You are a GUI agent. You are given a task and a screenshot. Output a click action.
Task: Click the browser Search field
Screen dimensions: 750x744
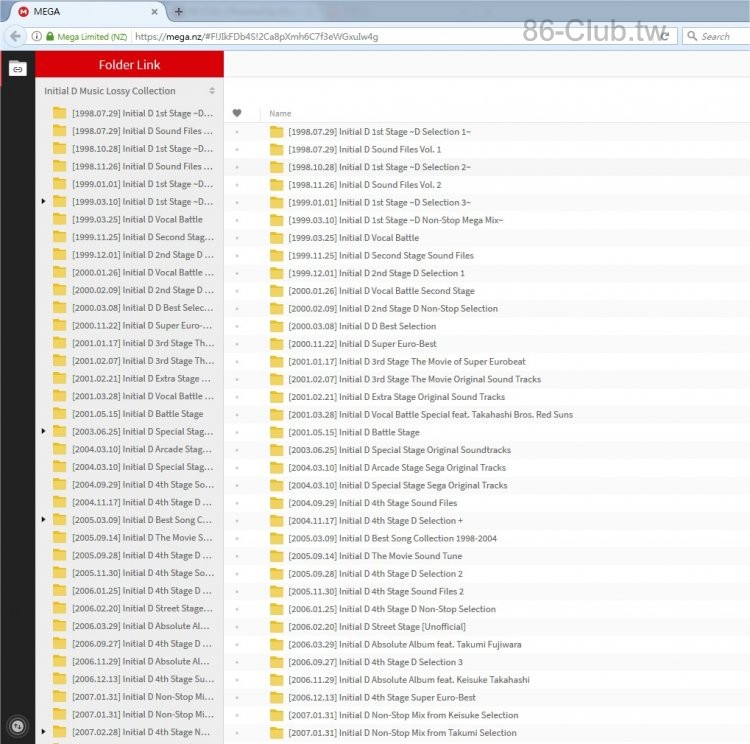point(717,36)
